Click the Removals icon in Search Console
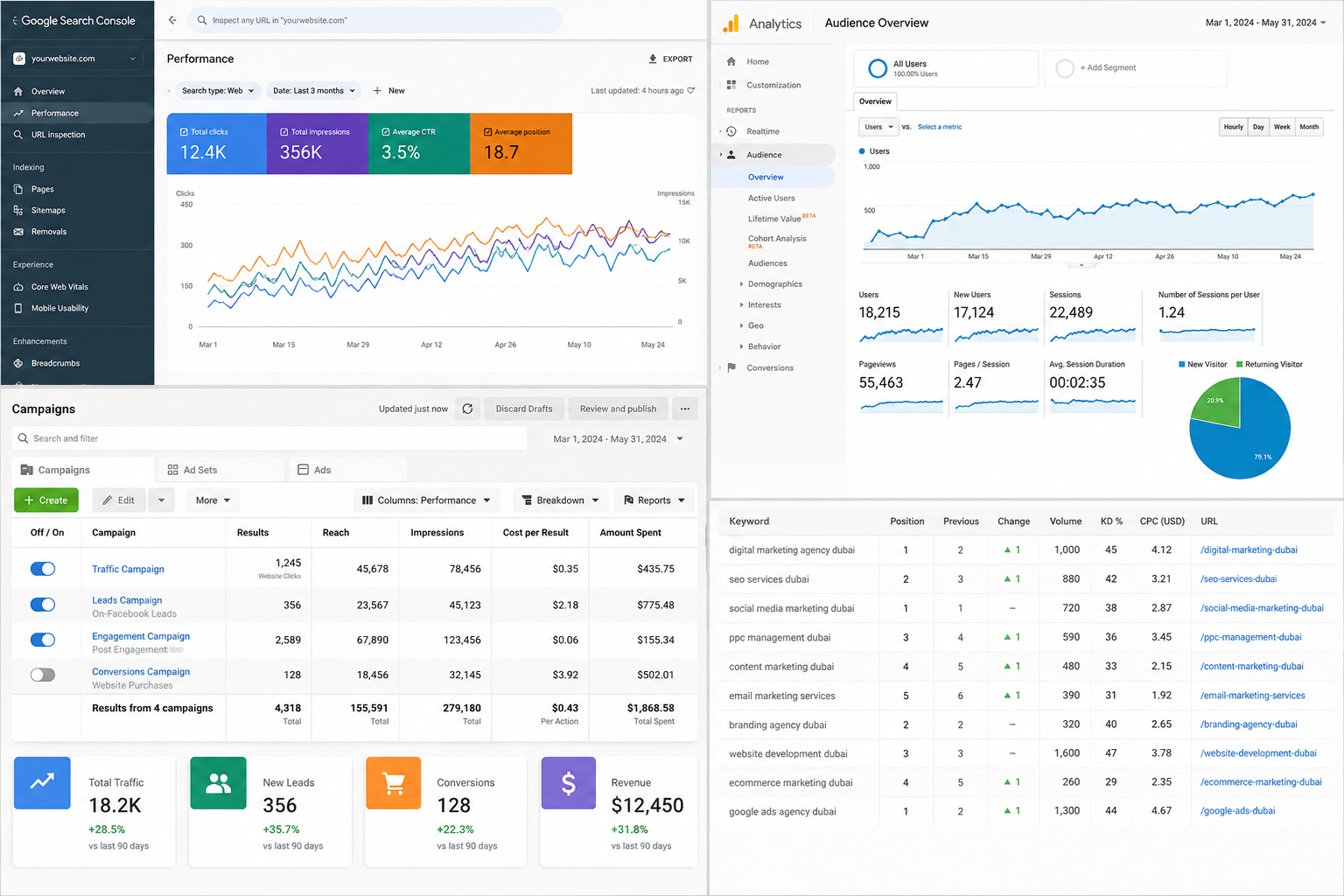The image size is (1344, 896). (18, 232)
